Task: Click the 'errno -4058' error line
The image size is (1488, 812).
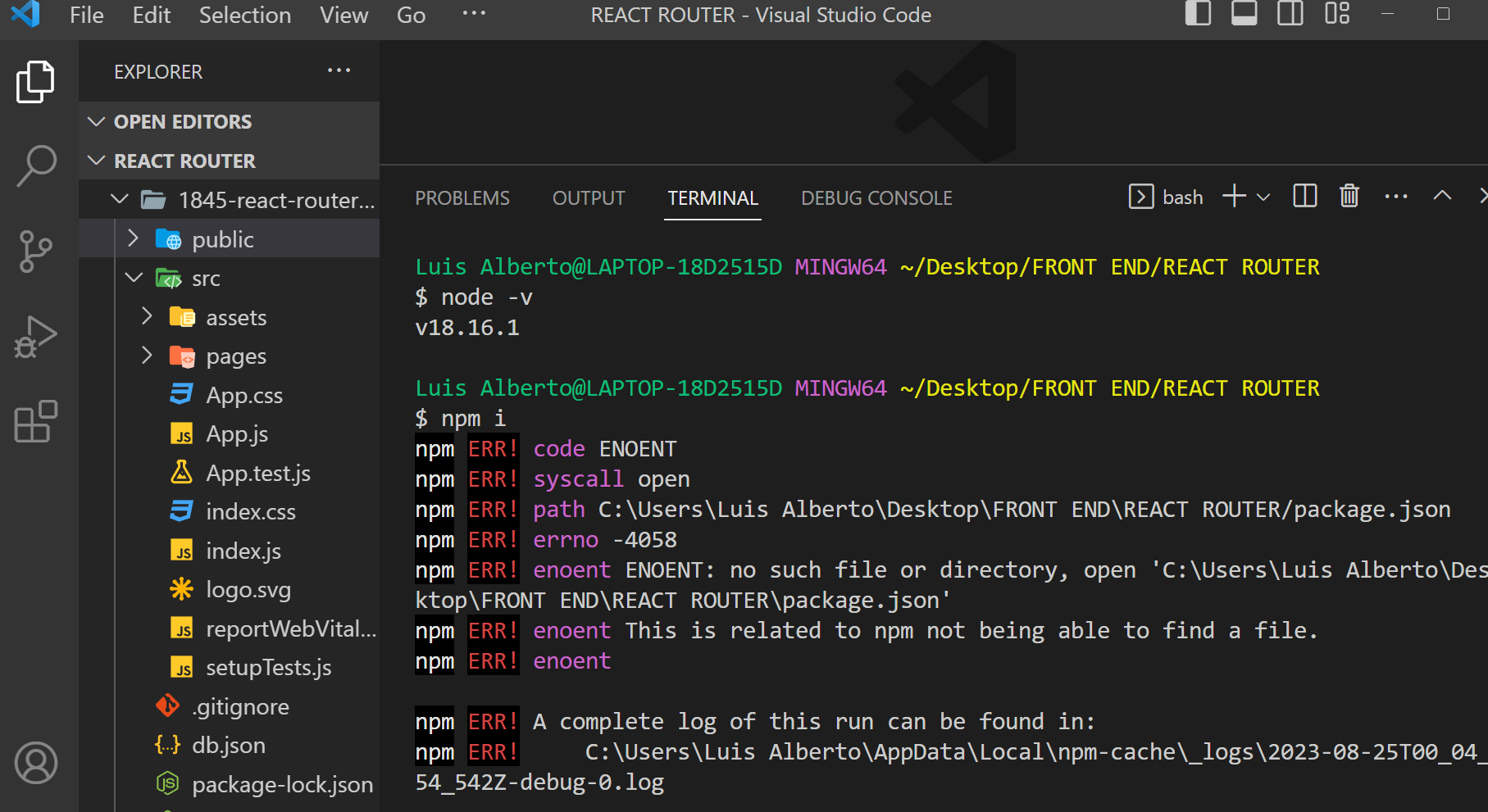Action: (546, 540)
